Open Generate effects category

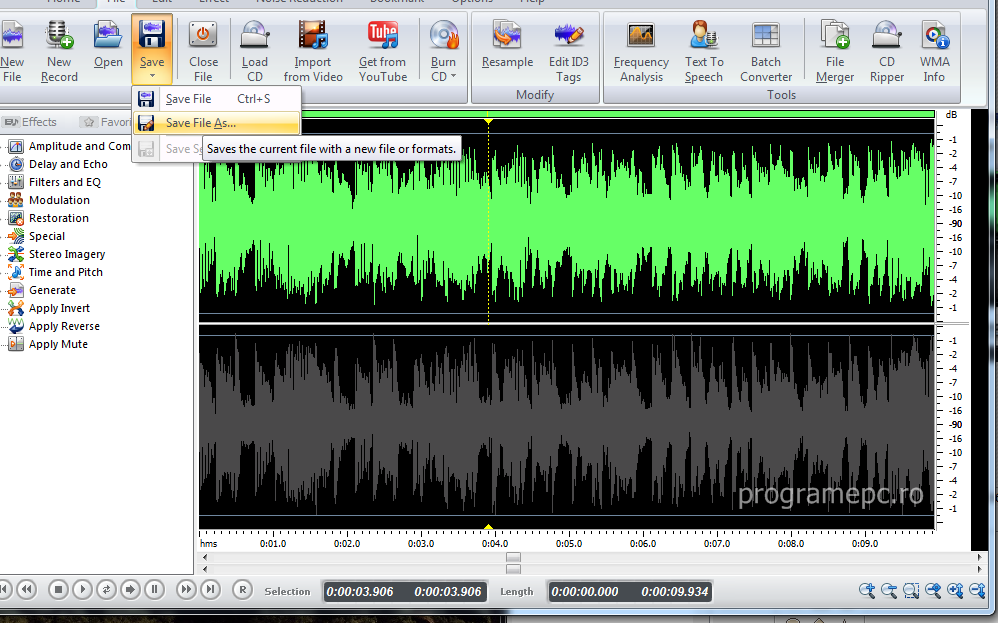click(42, 290)
